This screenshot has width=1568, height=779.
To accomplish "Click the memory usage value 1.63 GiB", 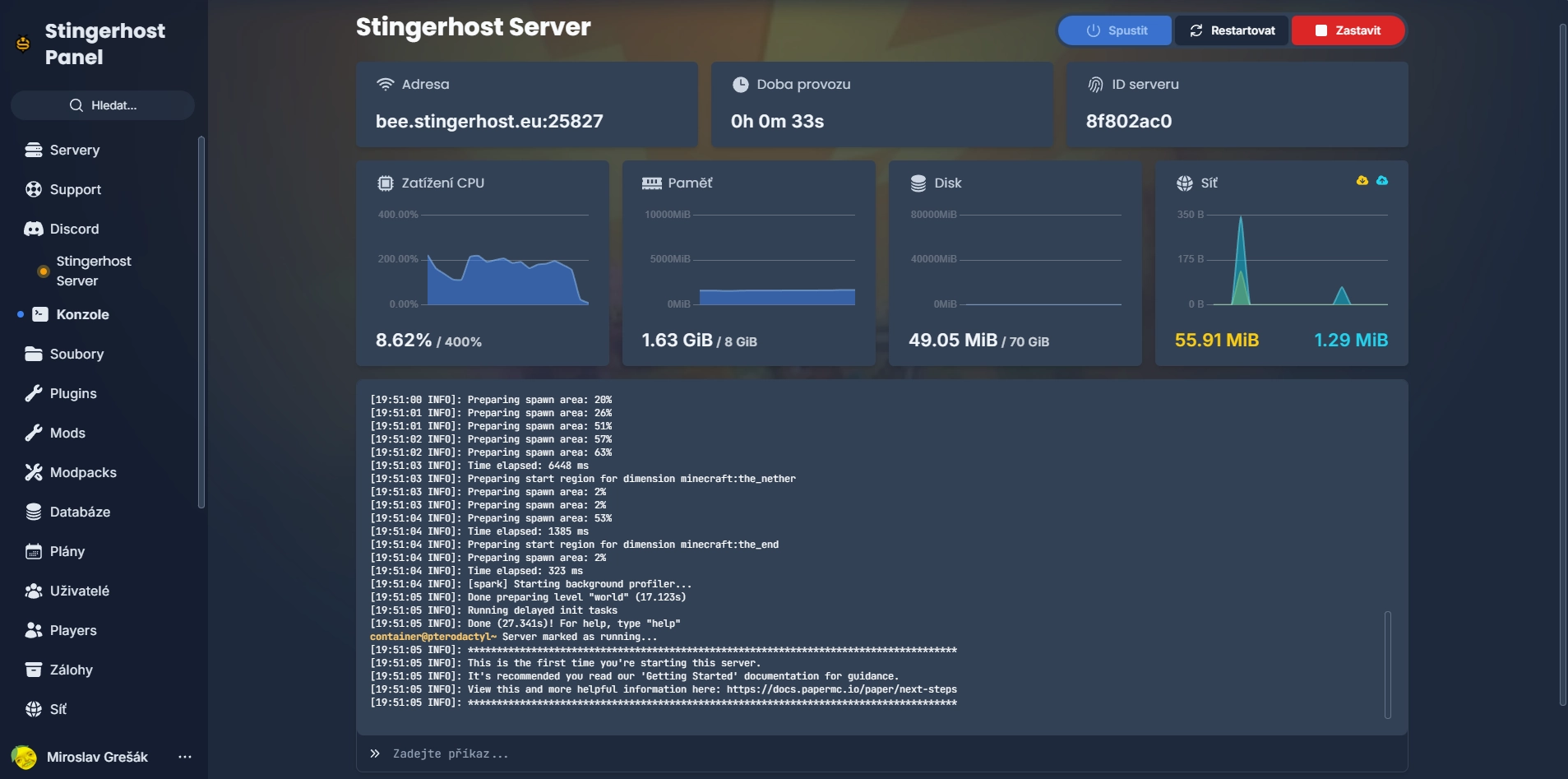I will (678, 340).
